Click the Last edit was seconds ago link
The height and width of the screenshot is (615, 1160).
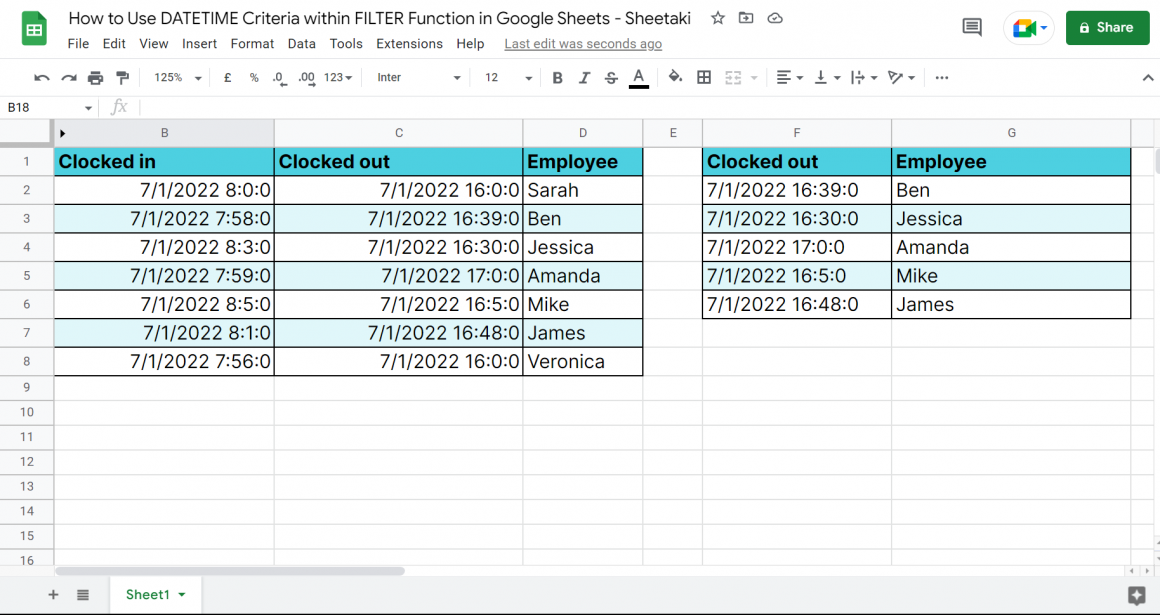pyautogui.click(x=582, y=44)
